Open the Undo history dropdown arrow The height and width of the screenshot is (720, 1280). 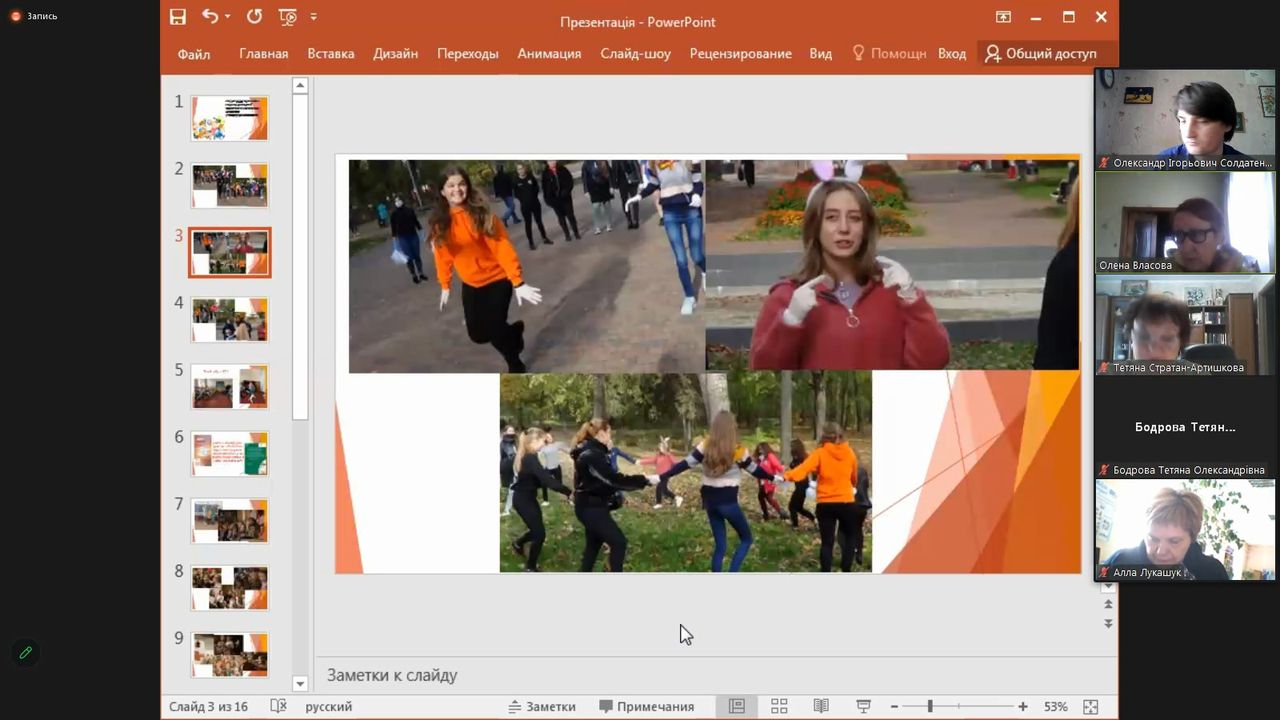click(x=228, y=17)
